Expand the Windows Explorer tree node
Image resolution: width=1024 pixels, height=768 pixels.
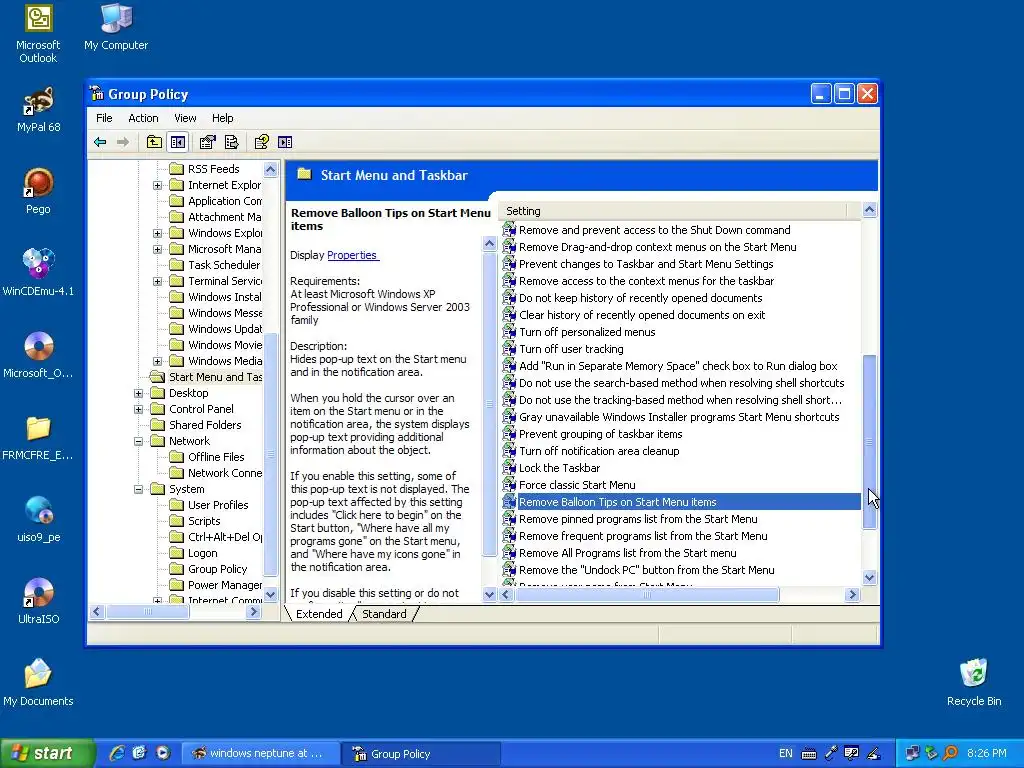coord(157,233)
